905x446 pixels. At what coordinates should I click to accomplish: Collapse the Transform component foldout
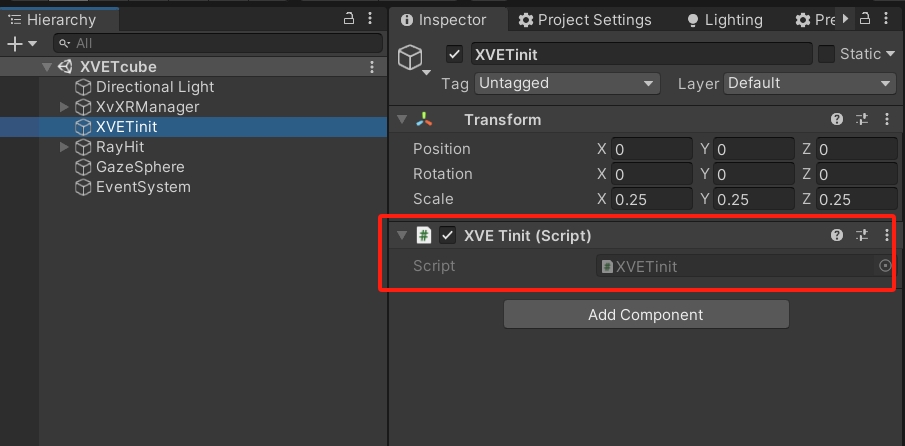[x=401, y=119]
